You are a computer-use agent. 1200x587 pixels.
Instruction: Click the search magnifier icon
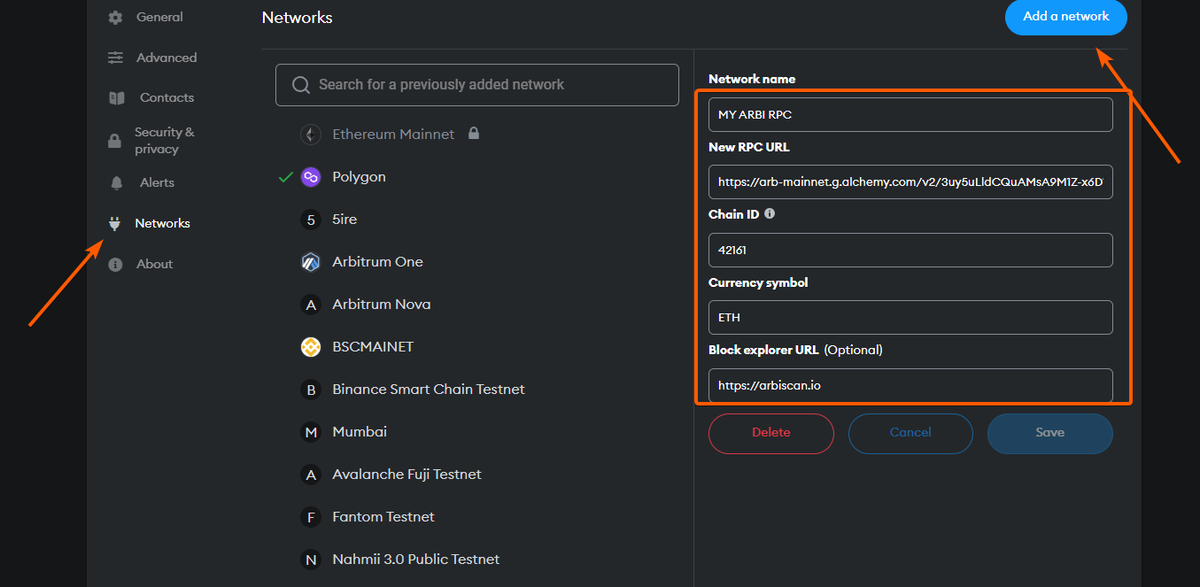[x=300, y=85]
